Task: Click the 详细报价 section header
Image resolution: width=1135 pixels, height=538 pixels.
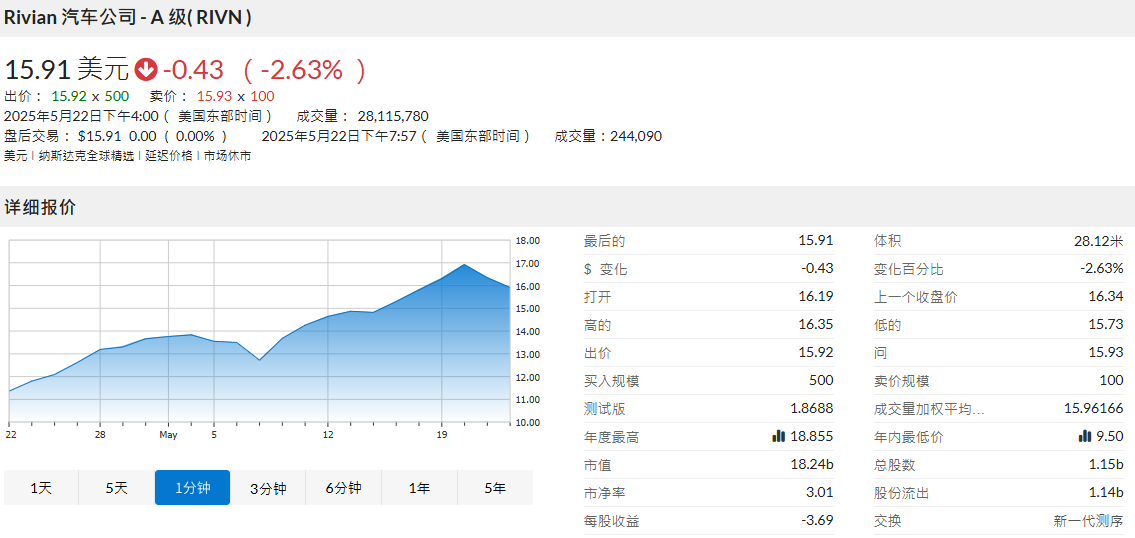Action: pos(40,207)
